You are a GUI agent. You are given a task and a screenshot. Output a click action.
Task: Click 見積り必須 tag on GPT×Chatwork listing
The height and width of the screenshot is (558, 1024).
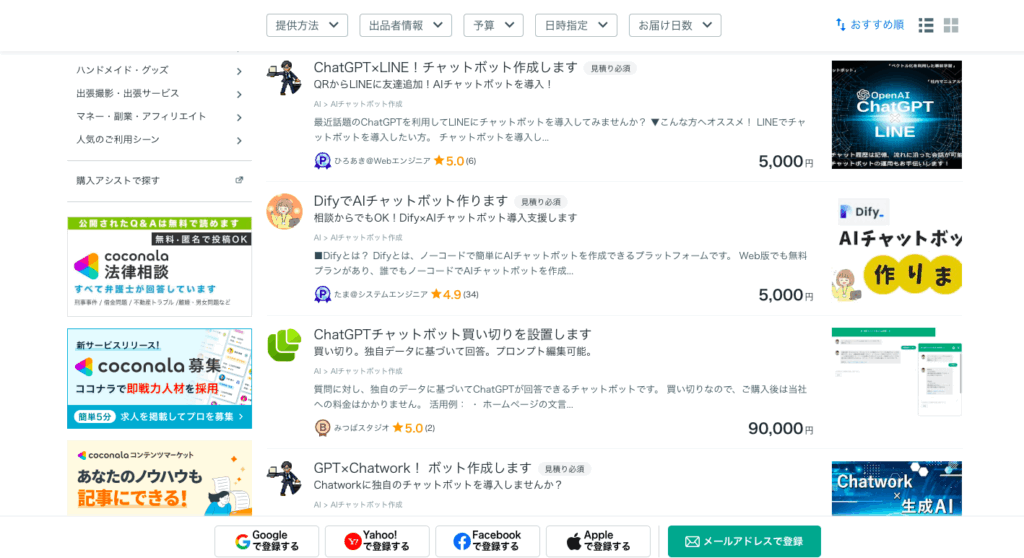point(564,469)
